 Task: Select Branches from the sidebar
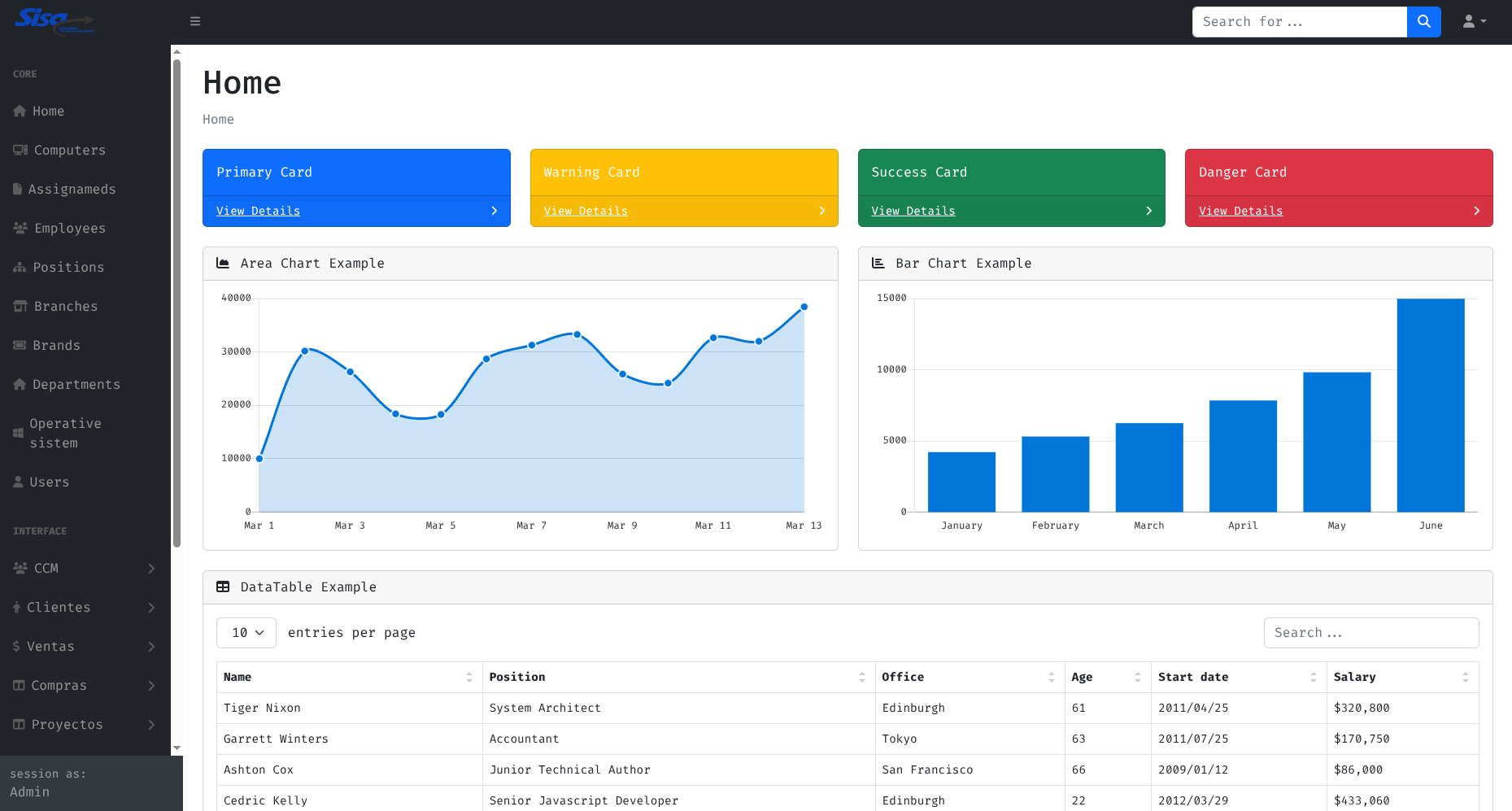tap(85, 307)
